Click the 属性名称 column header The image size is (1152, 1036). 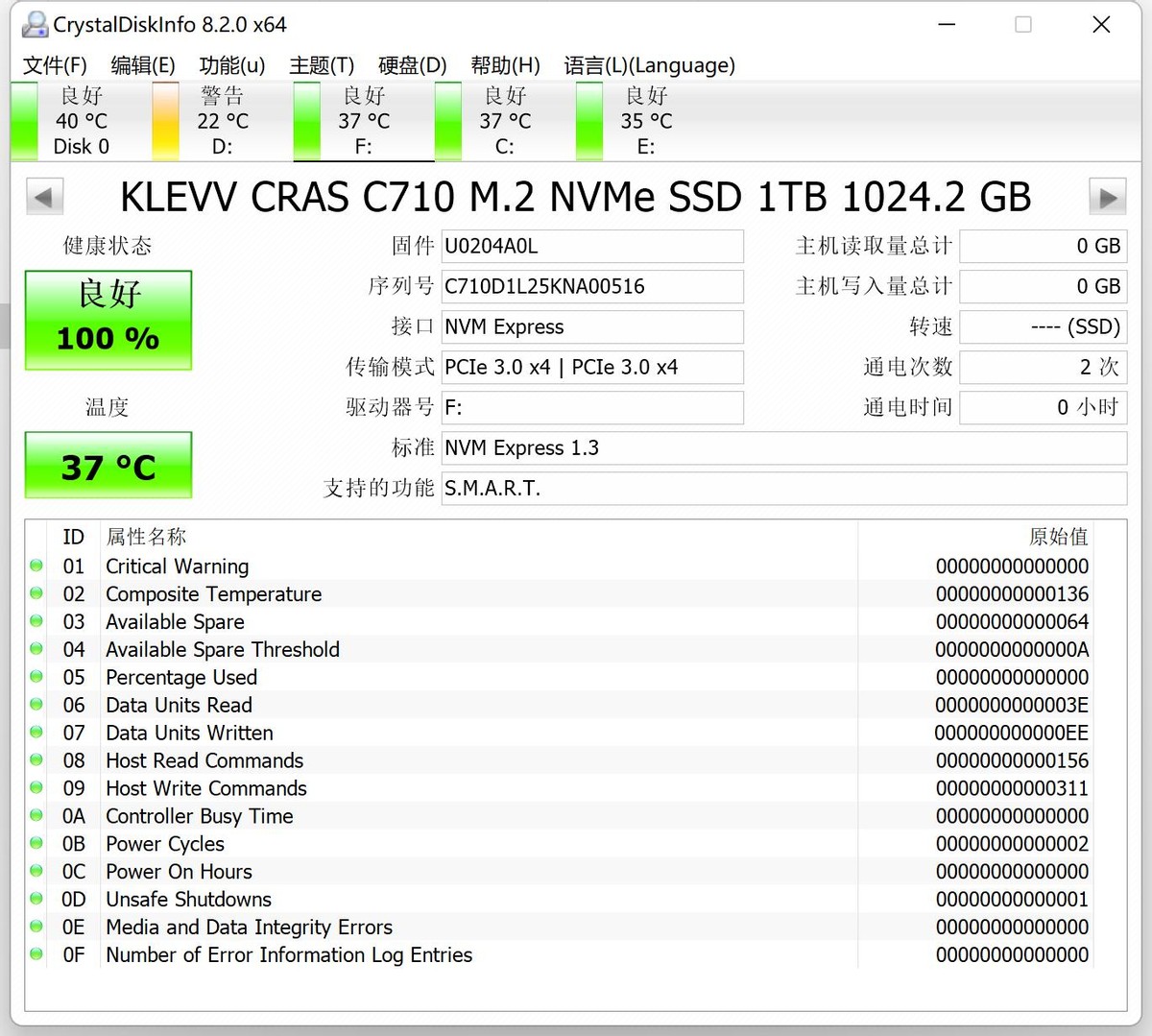[x=146, y=537]
